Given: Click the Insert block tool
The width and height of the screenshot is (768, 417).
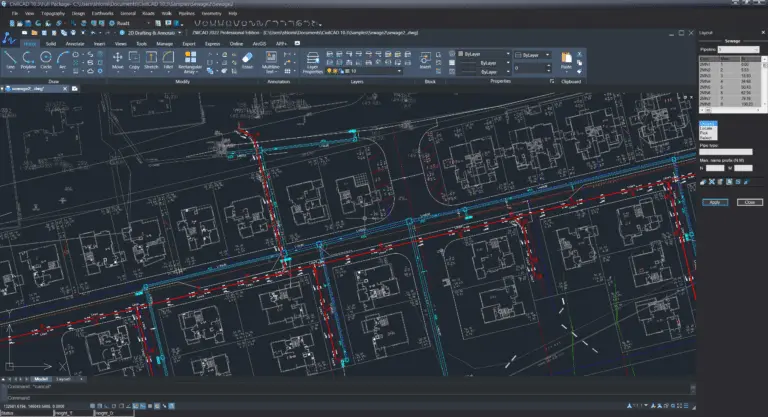Looking at the screenshot, I should pyautogui.click(x=425, y=60).
